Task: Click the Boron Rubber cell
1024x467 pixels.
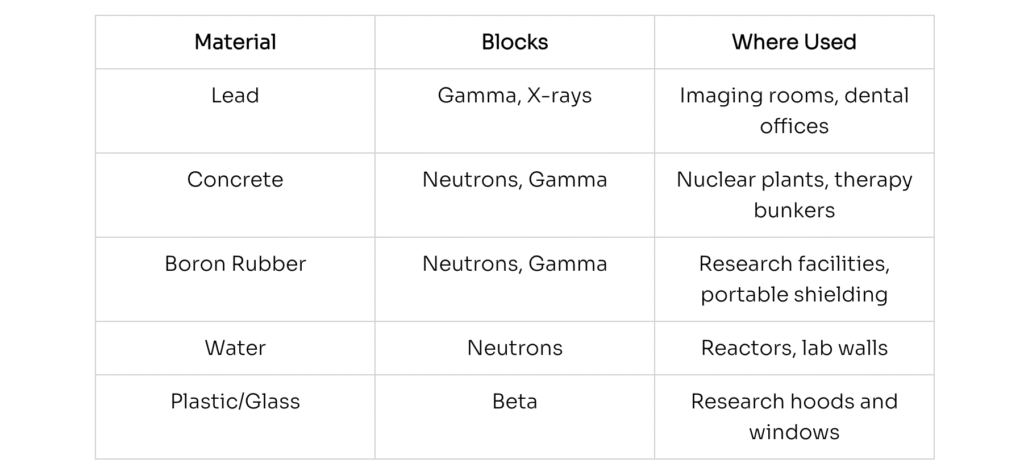Action: pyautogui.click(x=235, y=264)
